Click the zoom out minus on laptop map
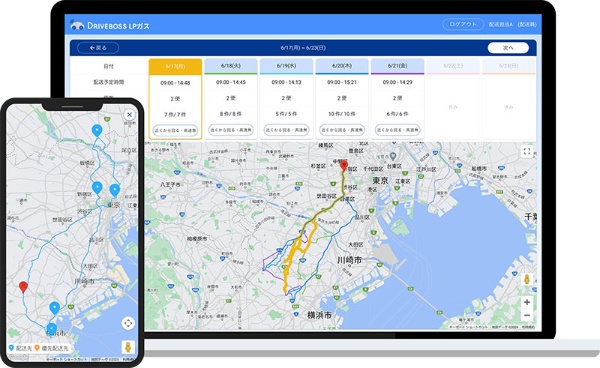Viewport: 600px width, 368px height. point(527,315)
